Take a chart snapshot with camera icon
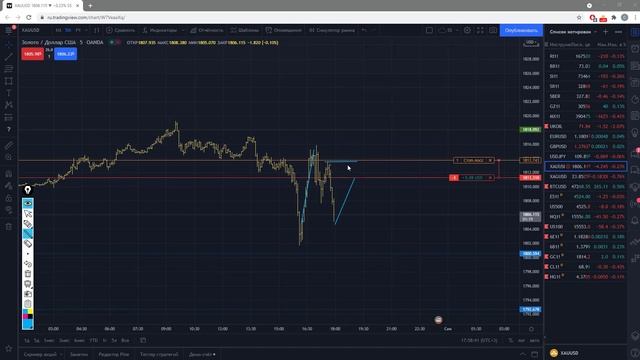Image resolution: width=640 pixels, height=360 pixels. click(493, 30)
